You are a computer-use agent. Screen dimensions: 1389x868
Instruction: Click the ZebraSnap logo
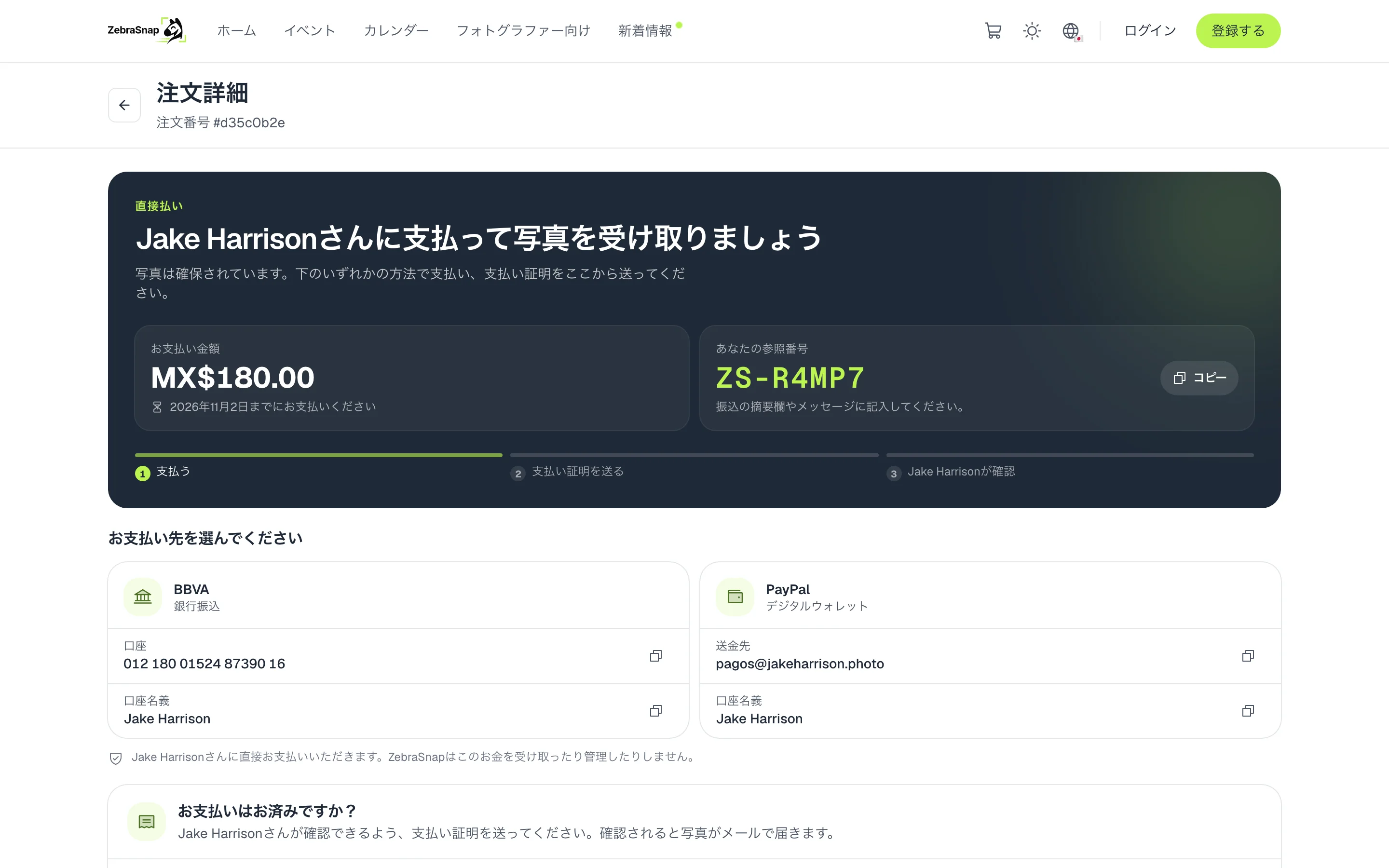pos(146,30)
